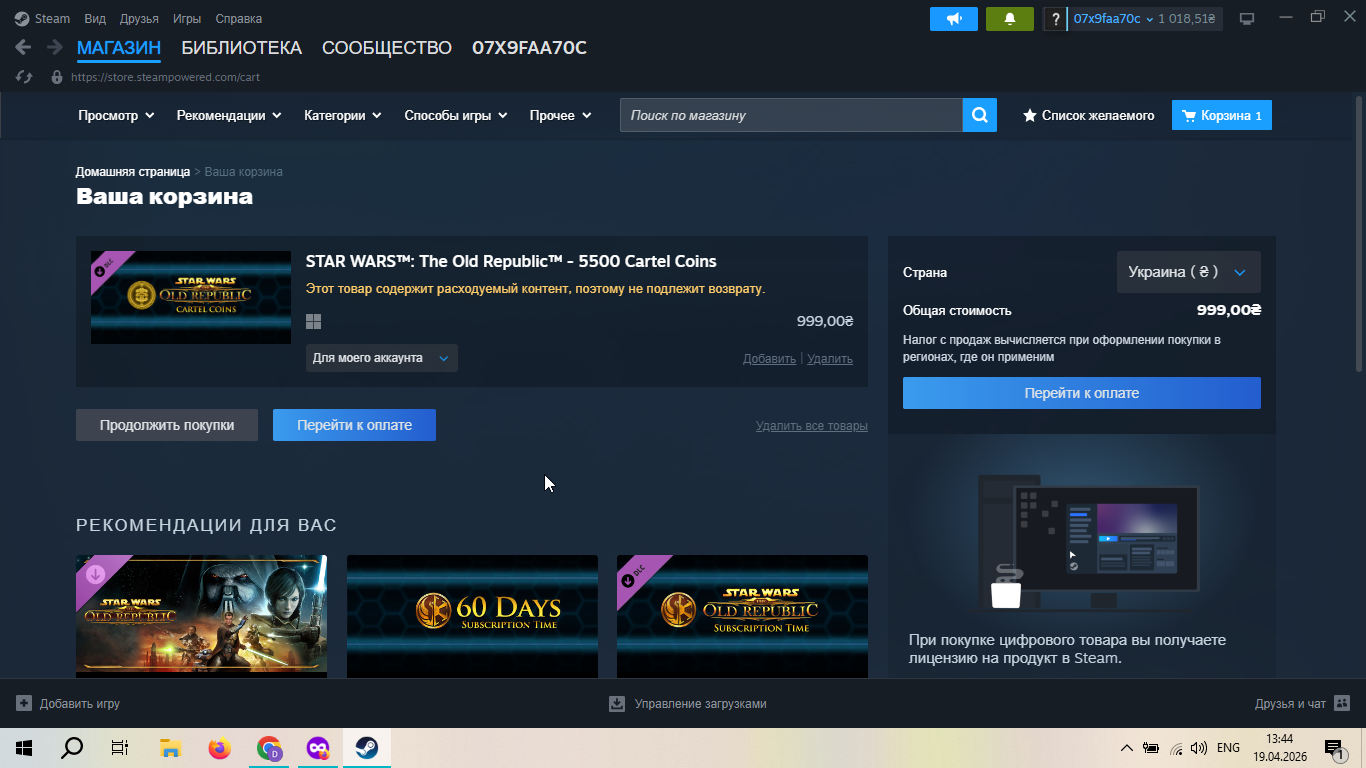The height and width of the screenshot is (768, 1366).
Task: Click the Поиск по магазину search field
Action: [x=791, y=115]
